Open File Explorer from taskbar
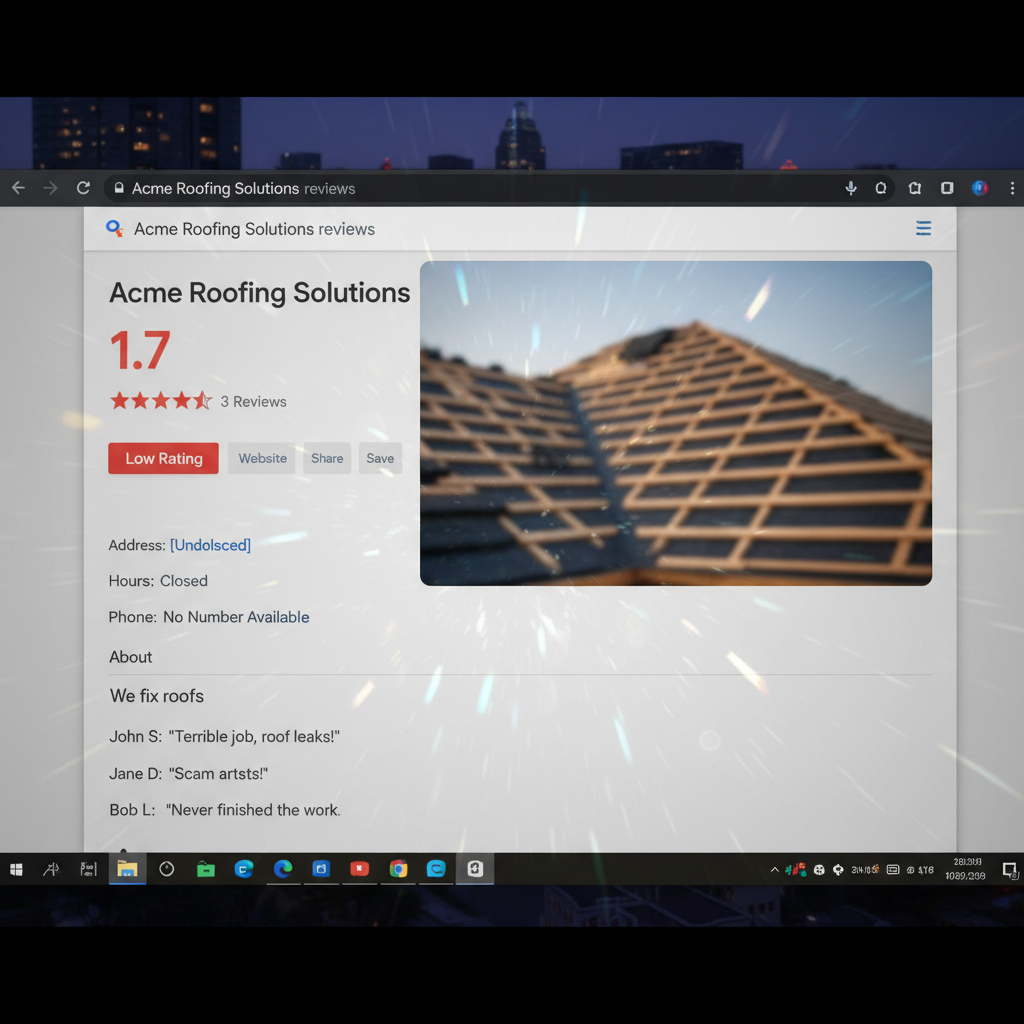Screen dimensions: 1024x1024 click(x=127, y=869)
